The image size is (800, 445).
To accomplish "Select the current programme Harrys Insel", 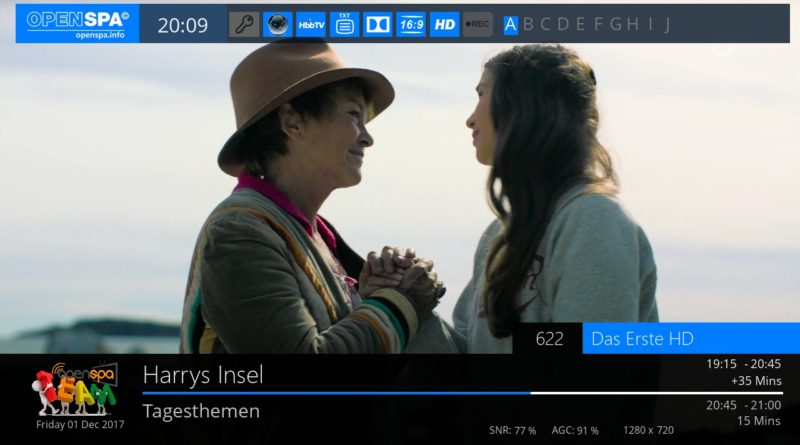I will 203,375.
